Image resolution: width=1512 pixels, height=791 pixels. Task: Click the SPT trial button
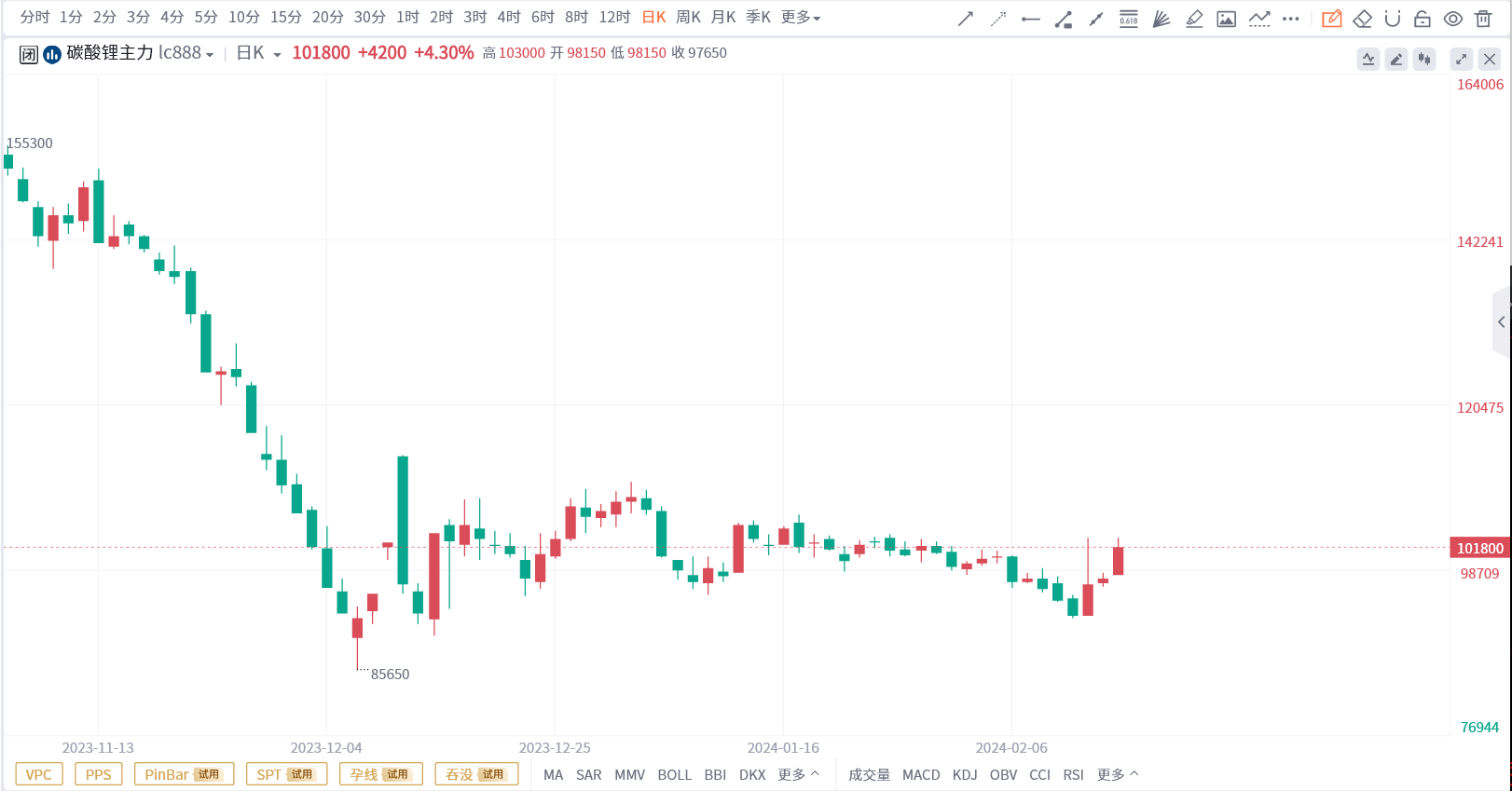[x=286, y=774]
